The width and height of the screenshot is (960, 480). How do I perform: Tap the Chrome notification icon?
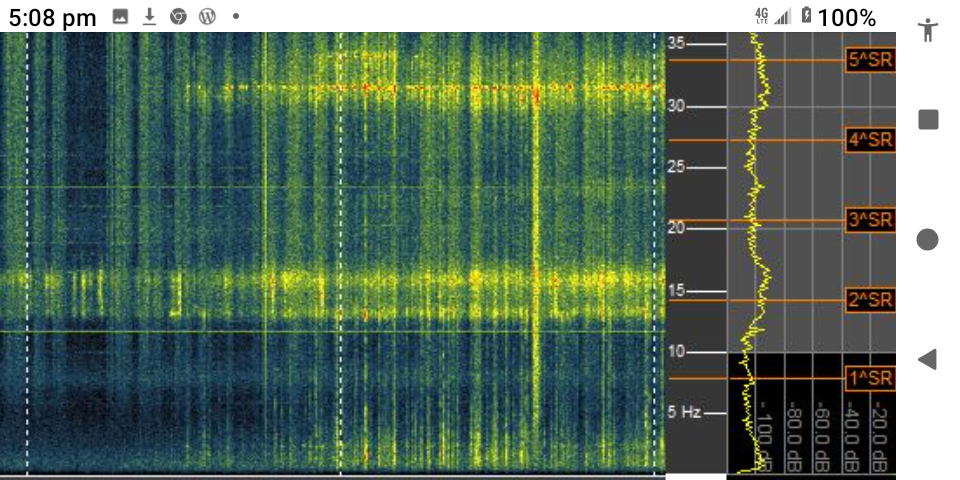[x=178, y=17]
